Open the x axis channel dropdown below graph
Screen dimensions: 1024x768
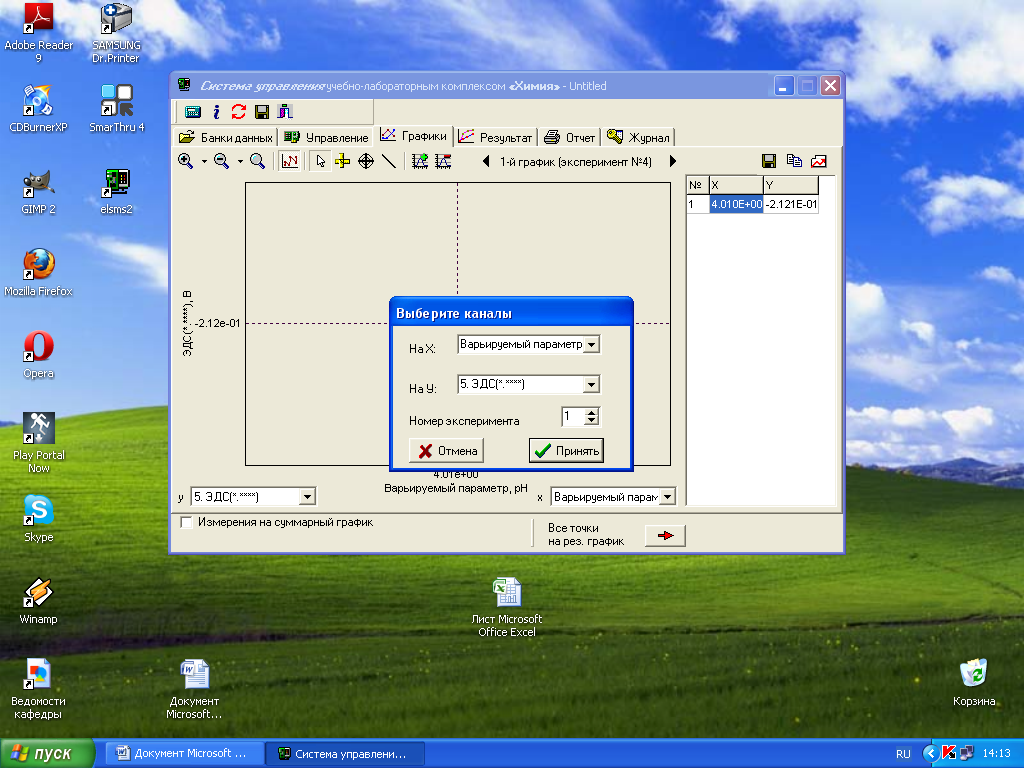tap(667, 497)
